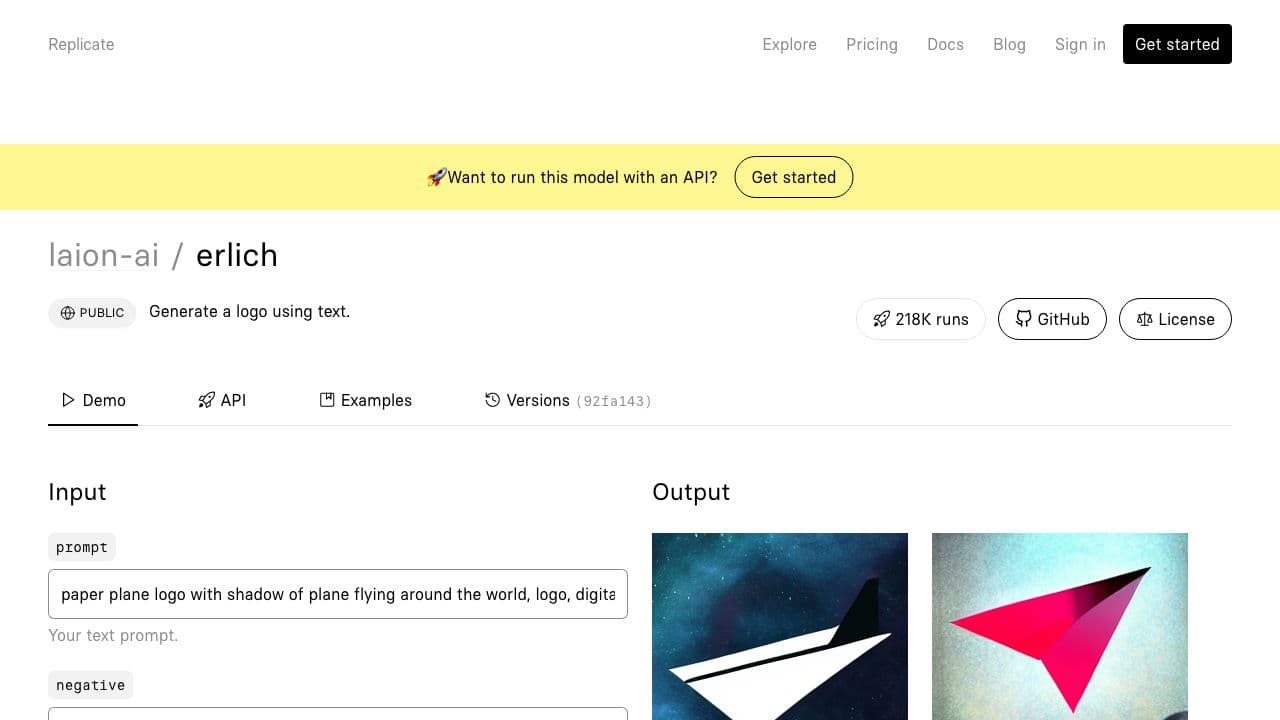The width and height of the screenshot is (1280, 720).
Task: Click the play icon on Demo tab
Action: 68,400
